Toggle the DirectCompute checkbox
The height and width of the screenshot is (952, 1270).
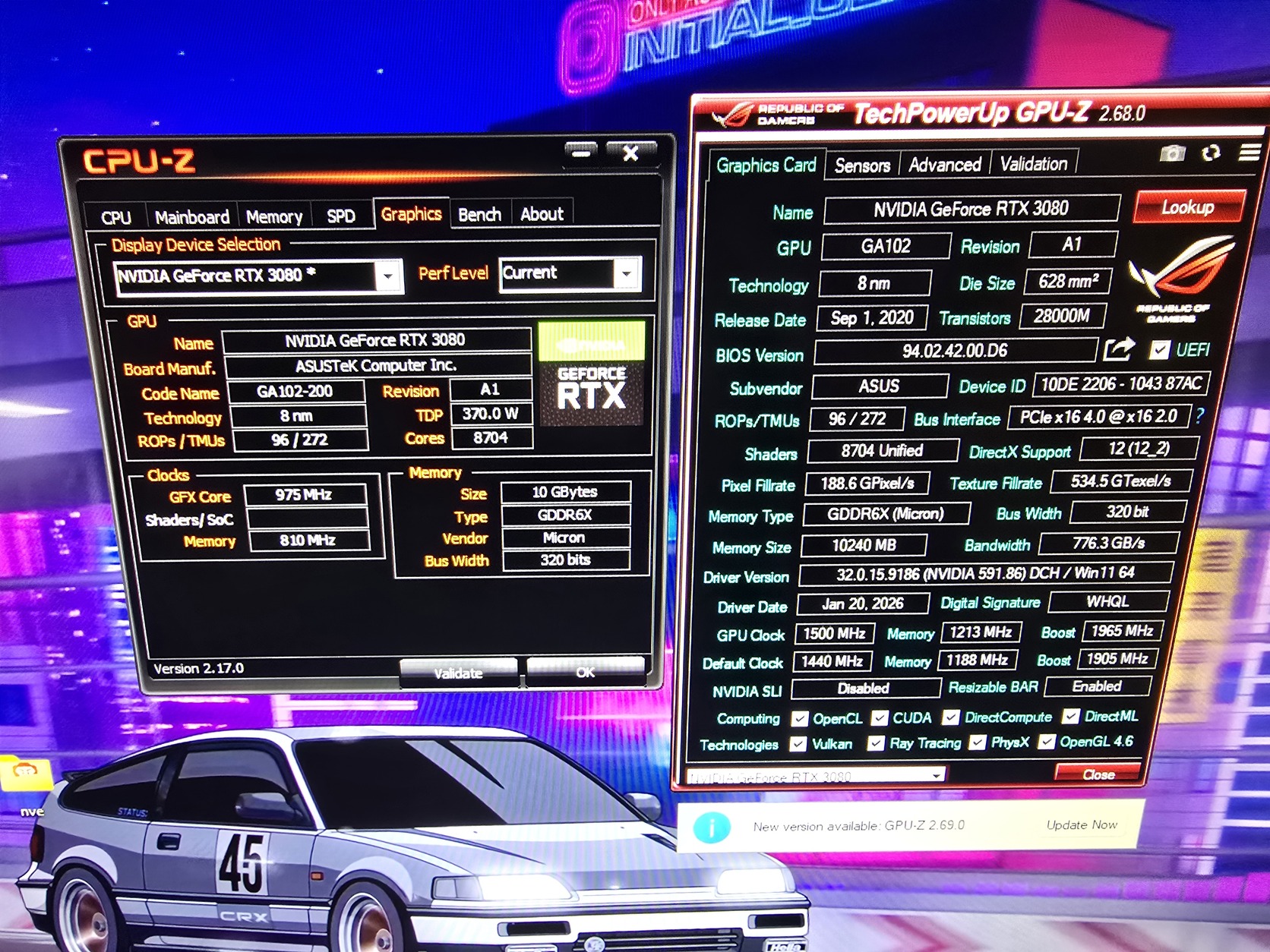pyautogui.click(x=950, y=717)
